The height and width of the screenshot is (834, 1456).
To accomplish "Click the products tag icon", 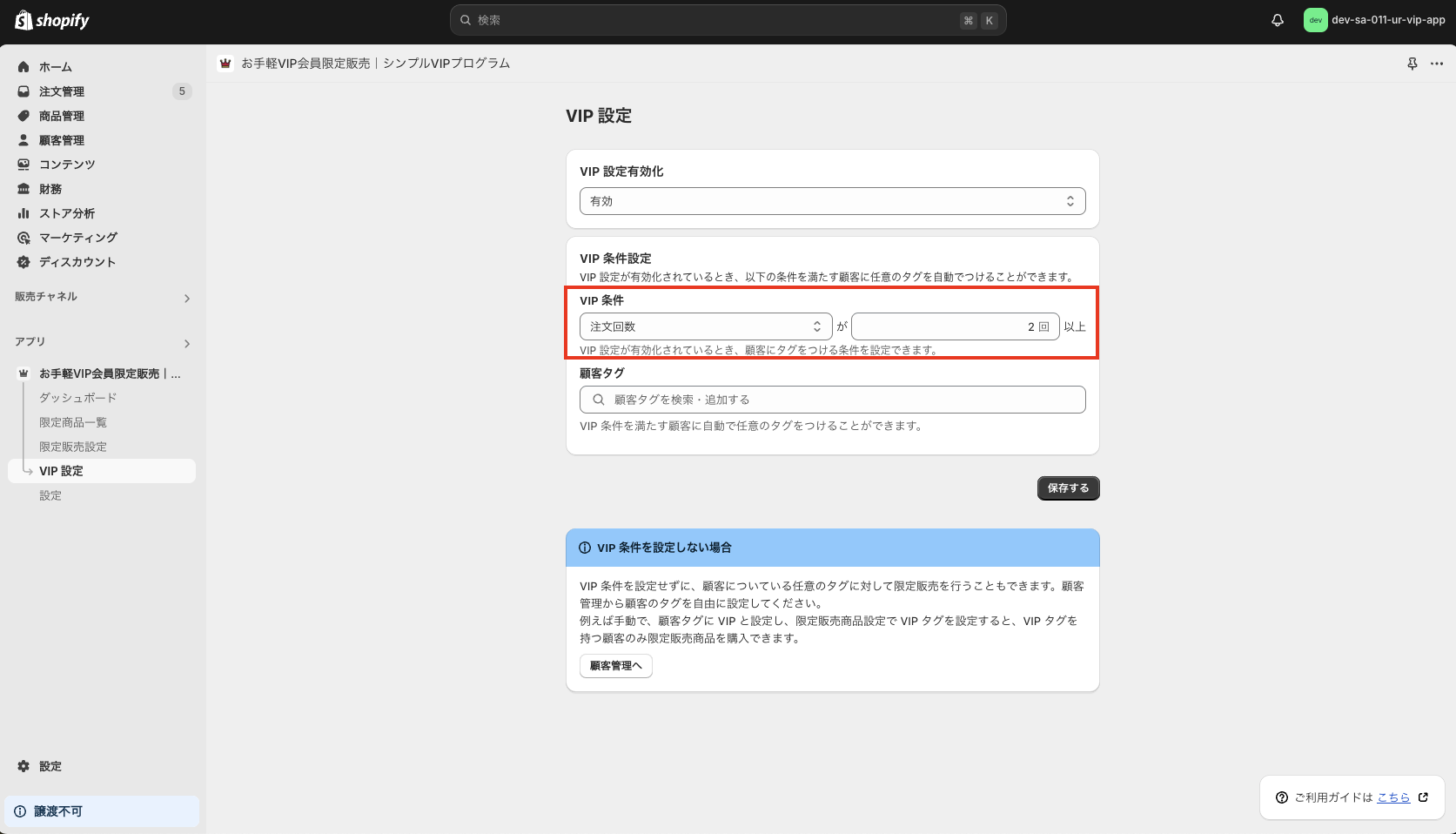I will 23,116.
